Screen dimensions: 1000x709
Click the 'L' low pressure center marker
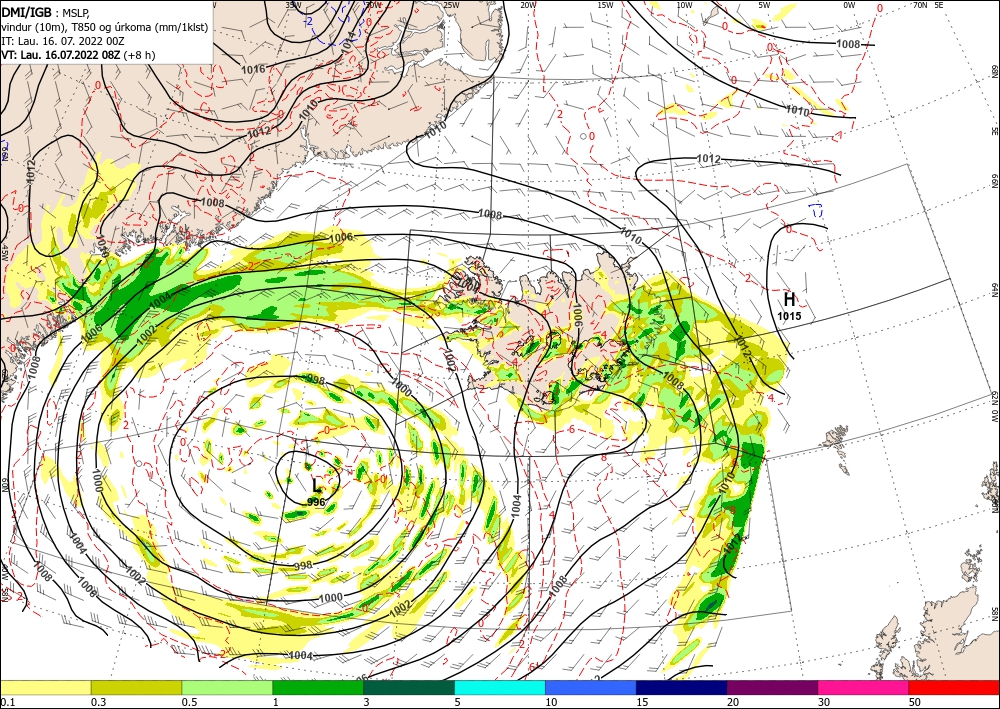tap(317, 486)
